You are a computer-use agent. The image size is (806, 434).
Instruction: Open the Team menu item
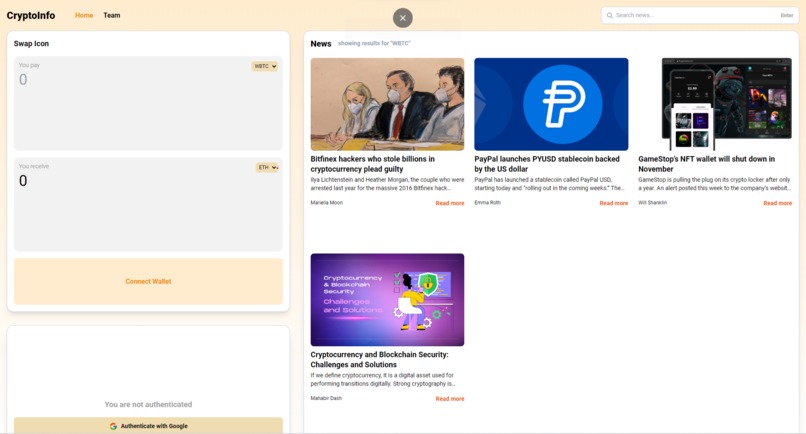pos(112,15)
